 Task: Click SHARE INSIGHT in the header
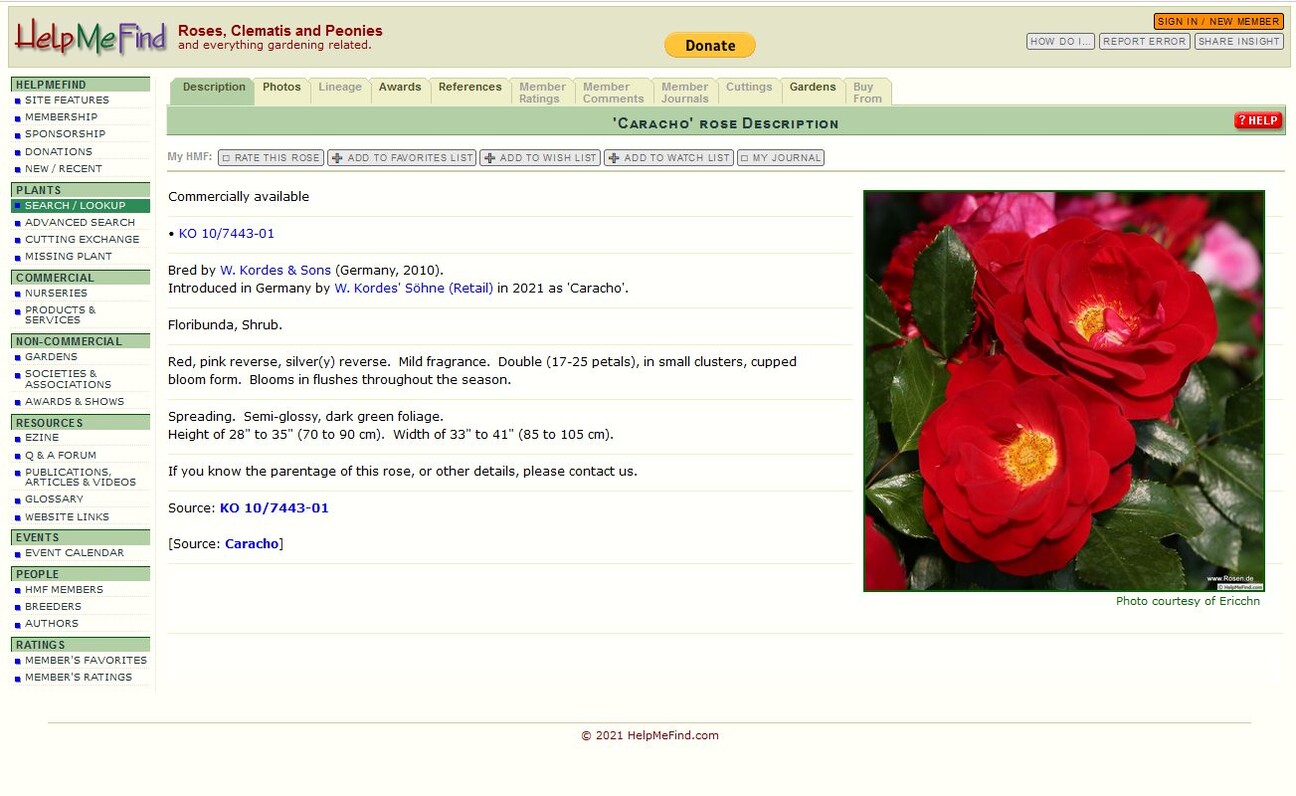[x=1239, y=41]
